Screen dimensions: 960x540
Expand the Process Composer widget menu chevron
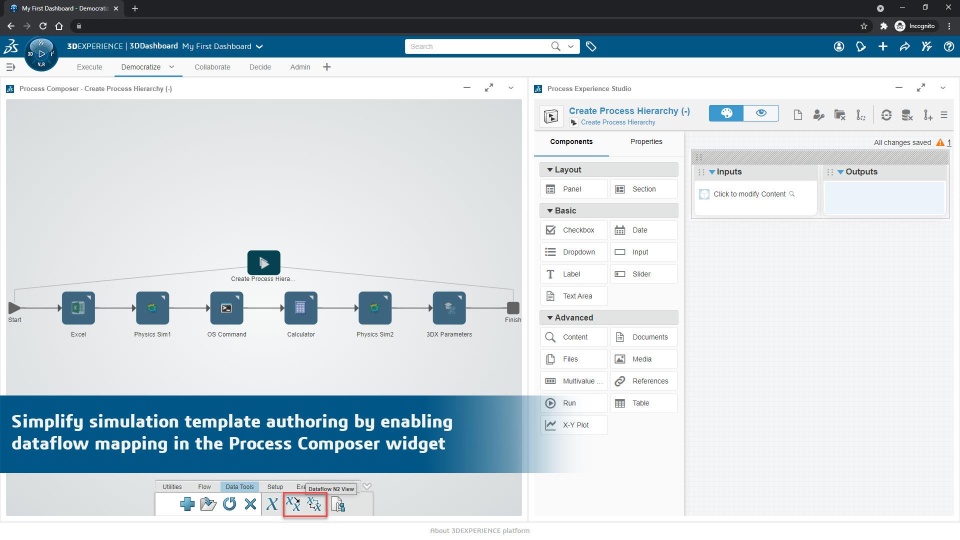511,88
